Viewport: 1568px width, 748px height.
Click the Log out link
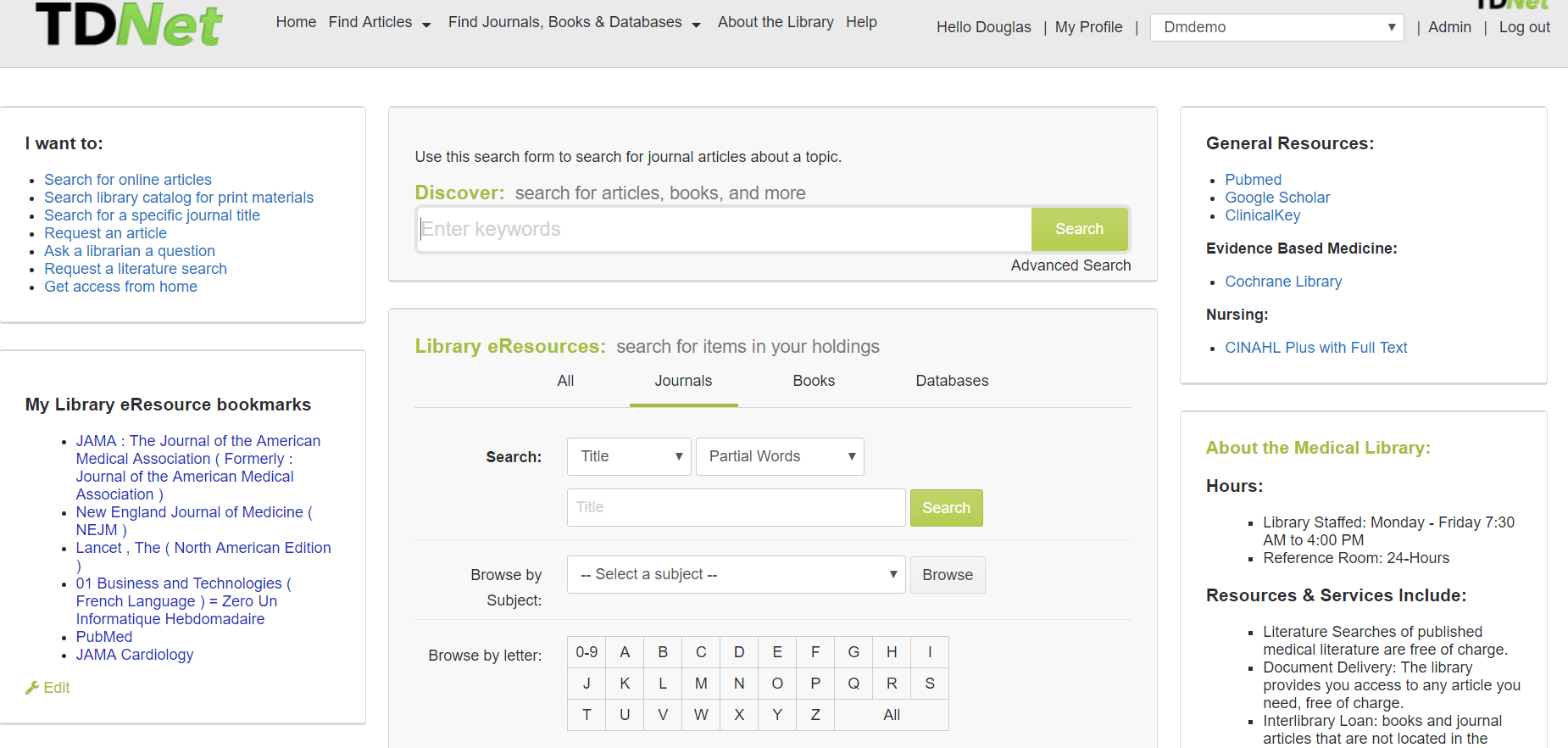click(1524, 27)
